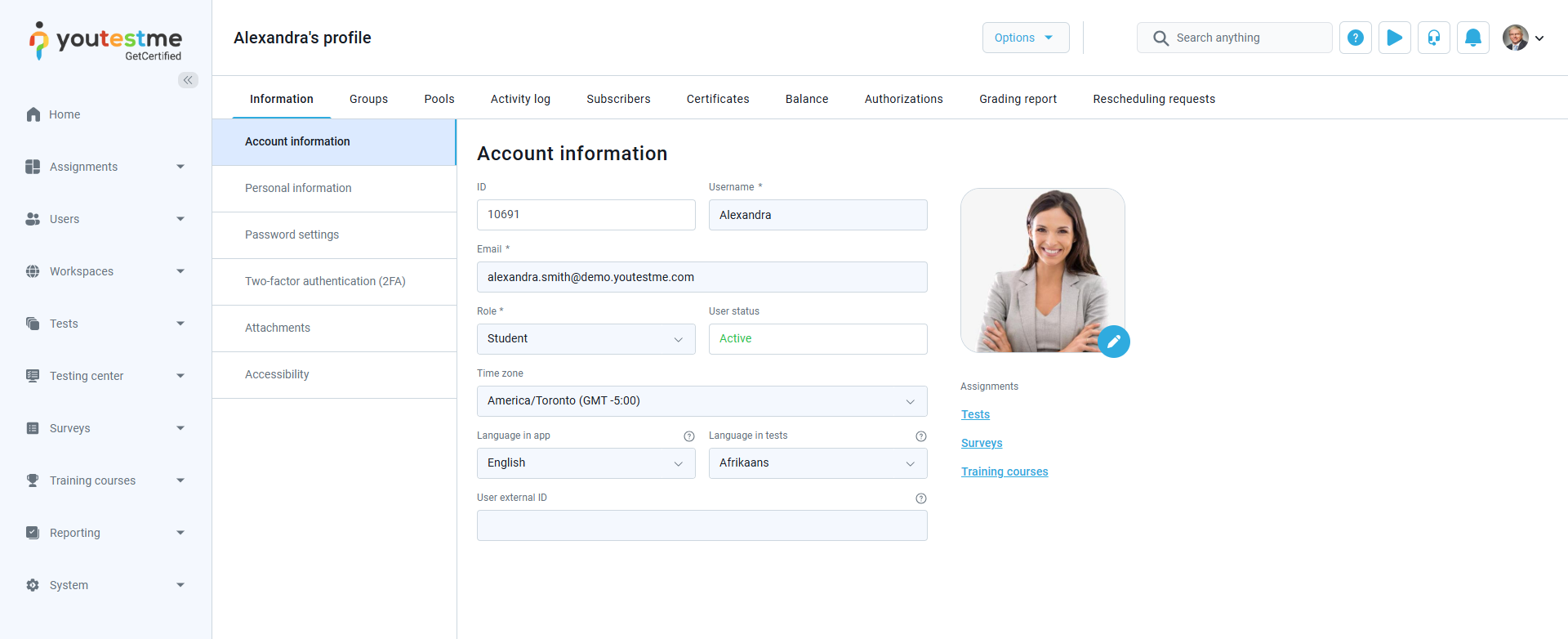Open Two-factor authentication (2FA) section
Viewport: 1568px width, 639px height.
pyautogui.click(x=334, y=282)
